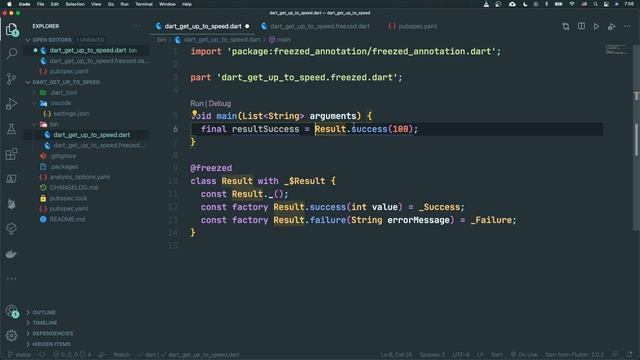Click the Run code lens above main

[197, 104]
